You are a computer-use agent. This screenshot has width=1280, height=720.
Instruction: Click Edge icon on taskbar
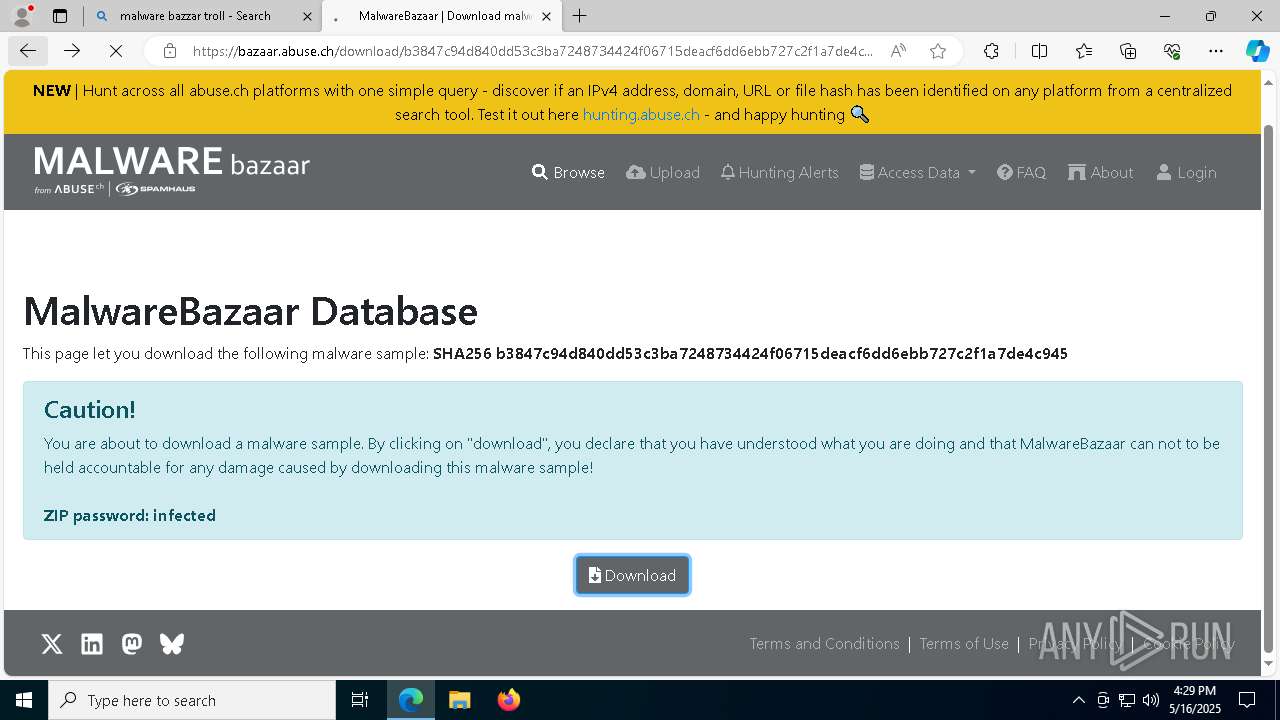411,700
